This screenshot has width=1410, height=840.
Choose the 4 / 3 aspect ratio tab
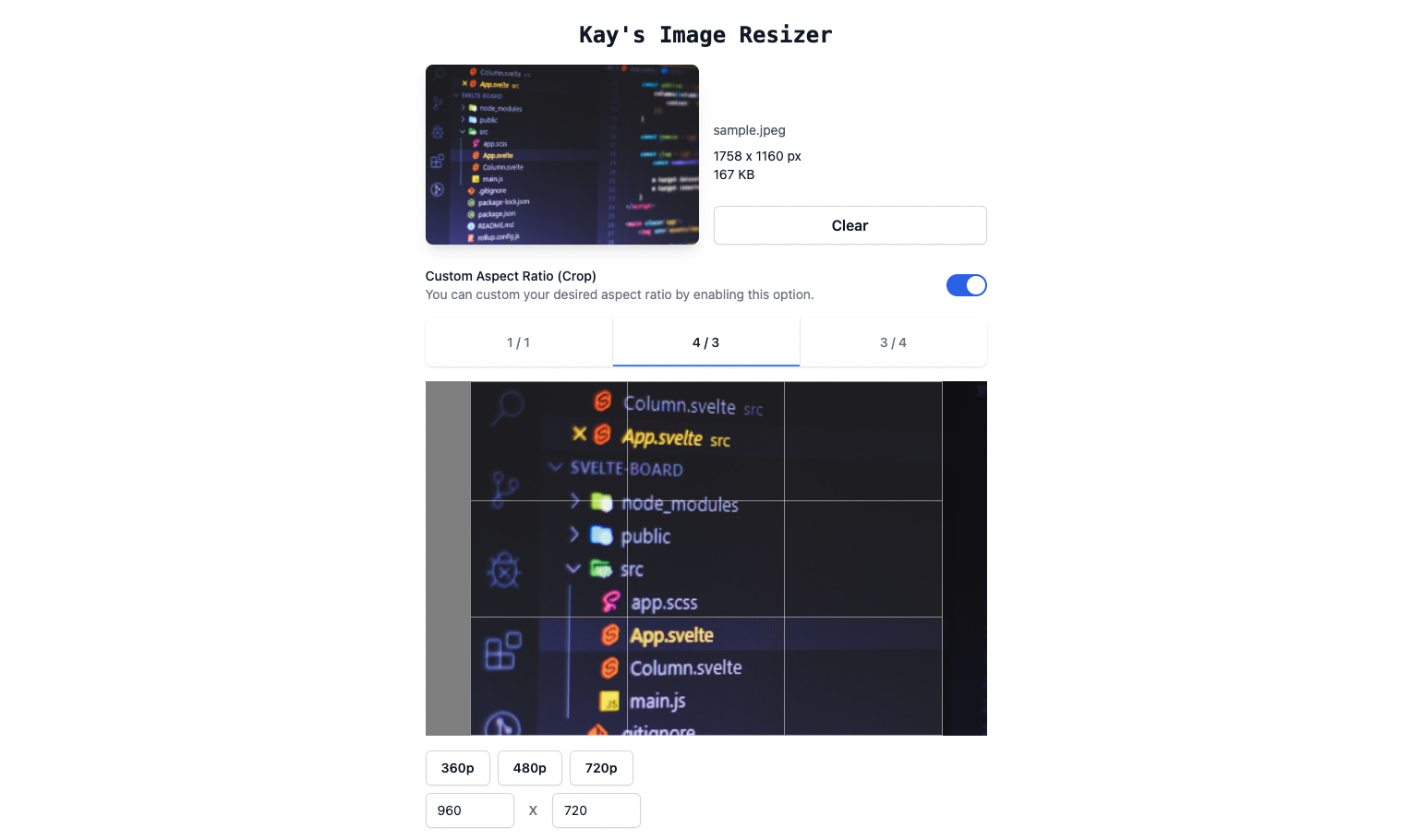point(706,342)
